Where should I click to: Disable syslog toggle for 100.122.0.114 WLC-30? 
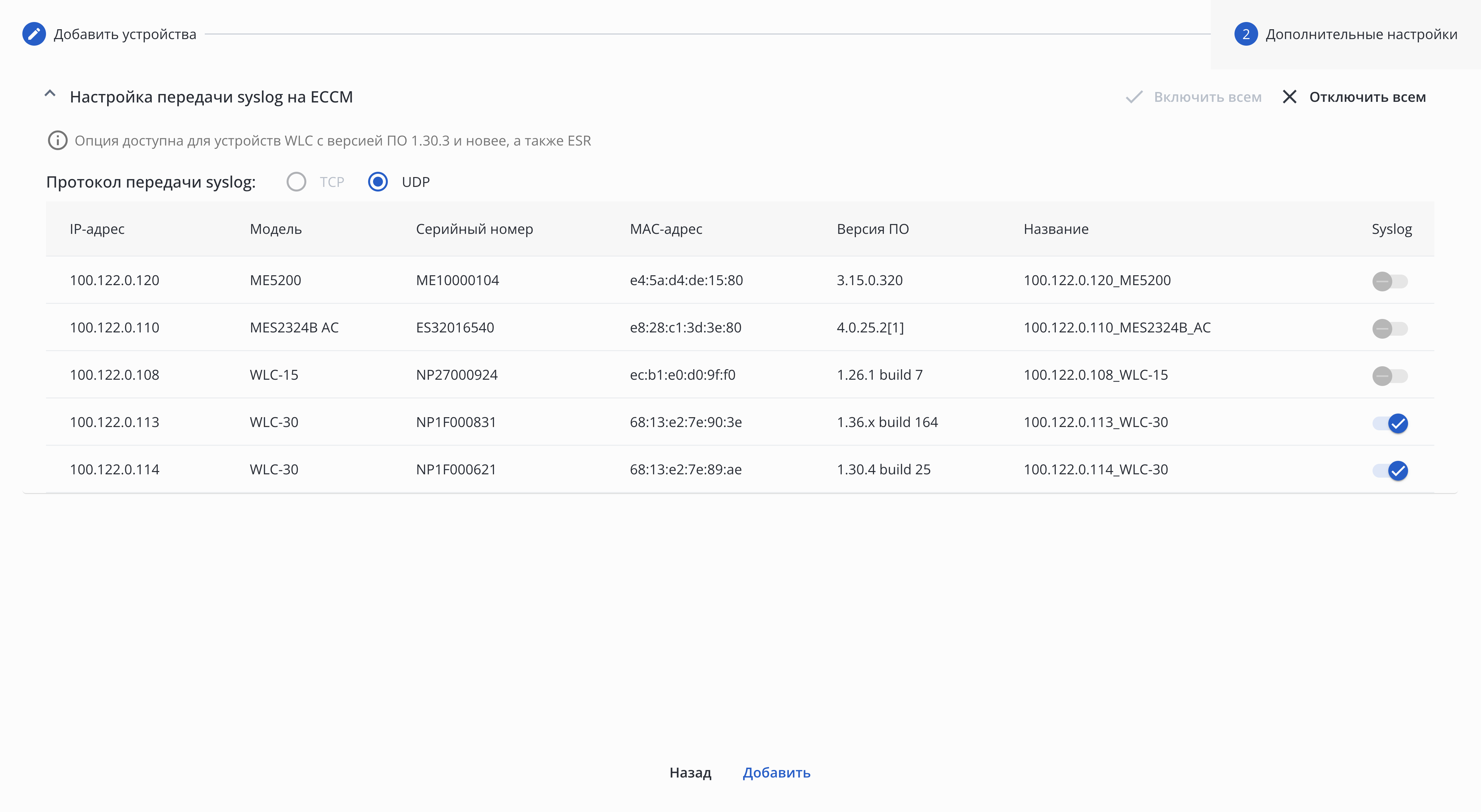pos(1390,471)
